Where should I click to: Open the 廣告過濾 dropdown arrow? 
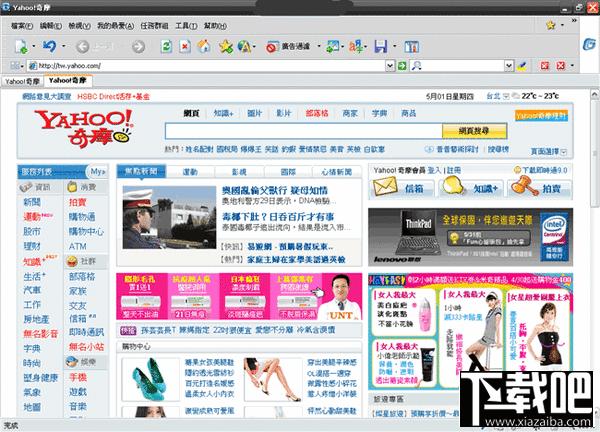click(x=319, y=46)
